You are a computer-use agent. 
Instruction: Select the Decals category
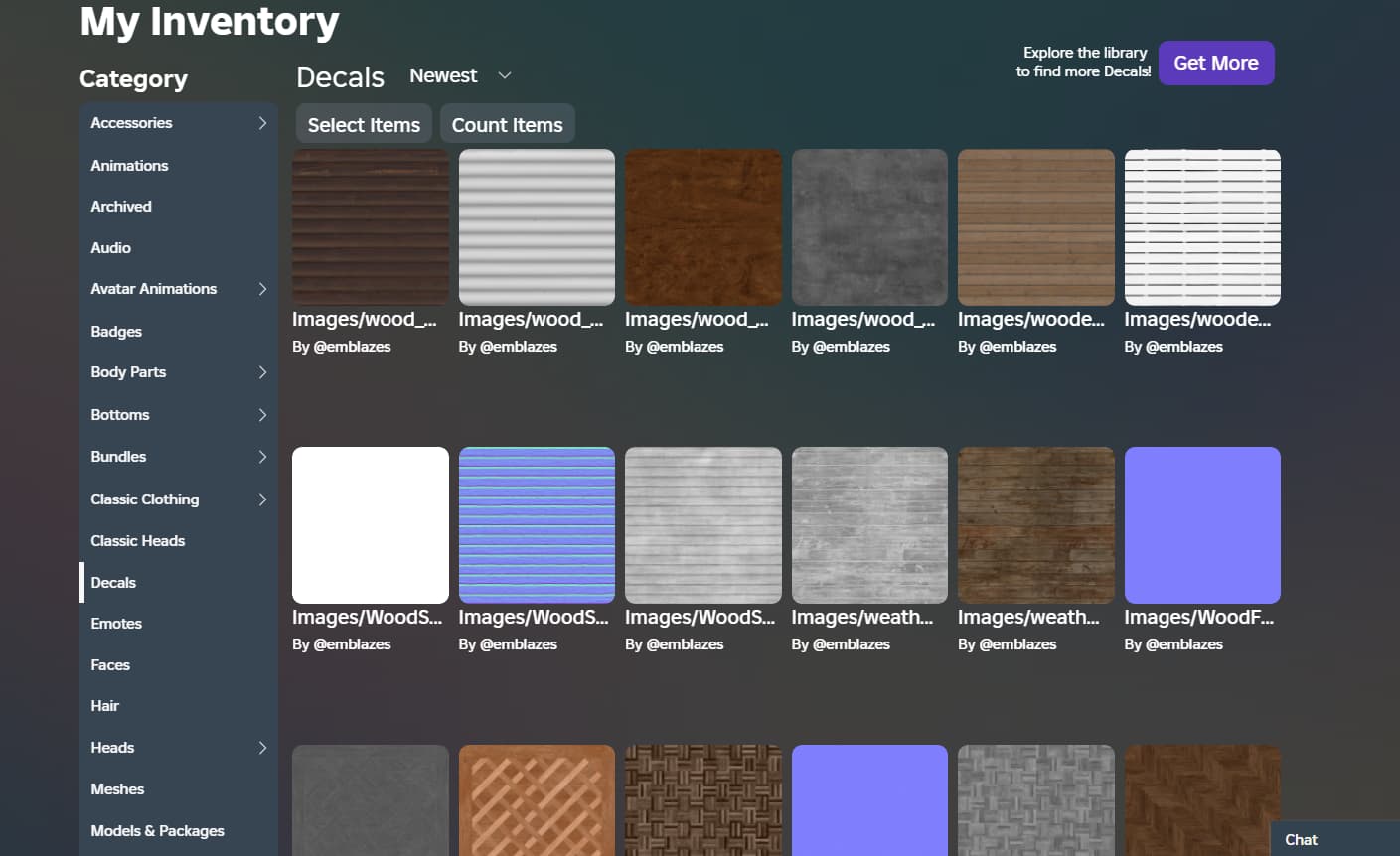pyautogui.click(x=113, y=583)
